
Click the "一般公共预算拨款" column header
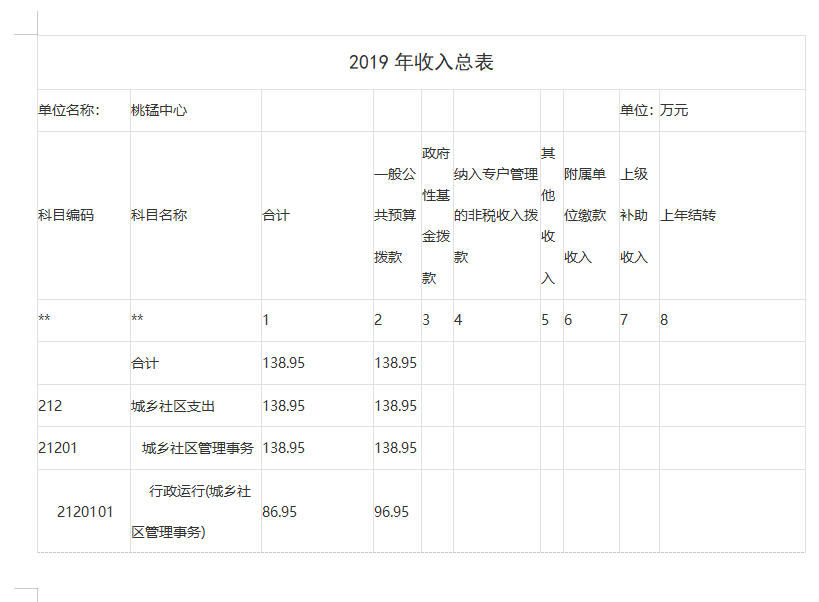[x=394, y=215]
